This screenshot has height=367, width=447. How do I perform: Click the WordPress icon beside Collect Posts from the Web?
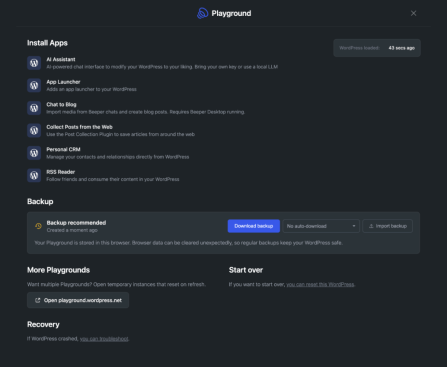[x=34, y=130]
